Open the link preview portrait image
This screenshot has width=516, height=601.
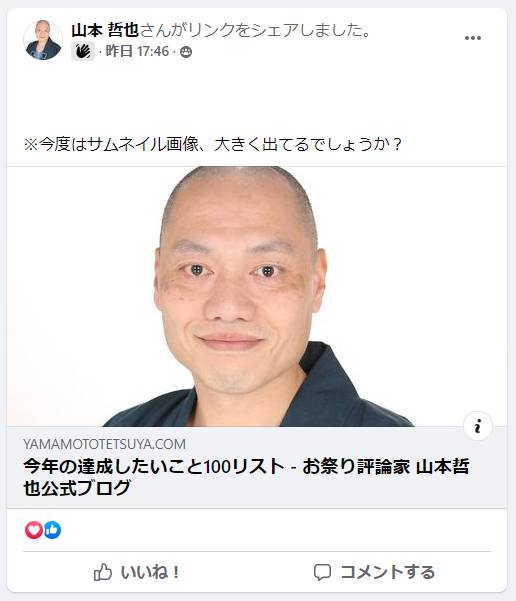(257, 296)
